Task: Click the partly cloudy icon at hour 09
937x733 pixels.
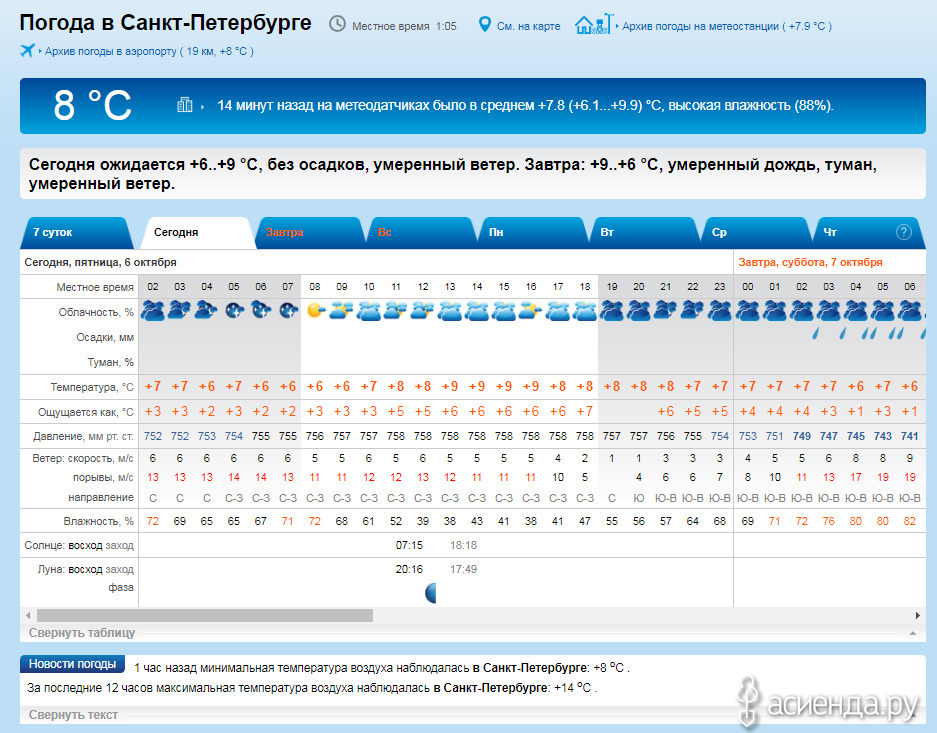Action: pos(342,311)
